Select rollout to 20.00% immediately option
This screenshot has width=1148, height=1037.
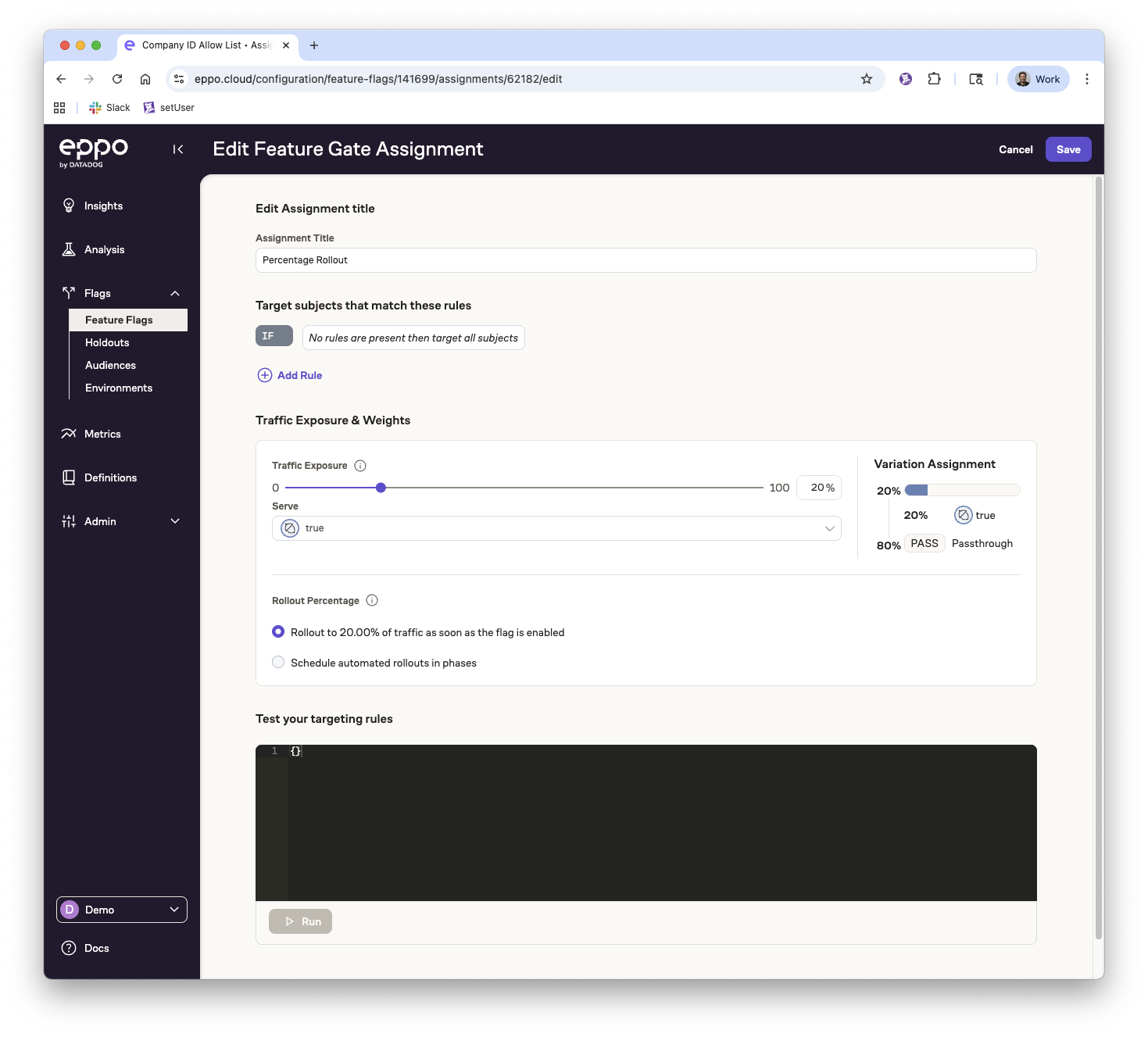(x=278, y=631)
